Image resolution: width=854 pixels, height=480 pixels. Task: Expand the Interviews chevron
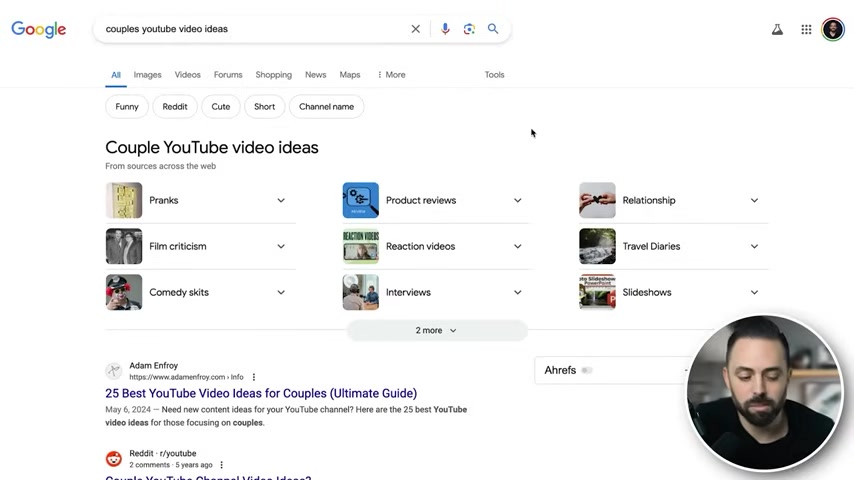click(x=517, y=293)
